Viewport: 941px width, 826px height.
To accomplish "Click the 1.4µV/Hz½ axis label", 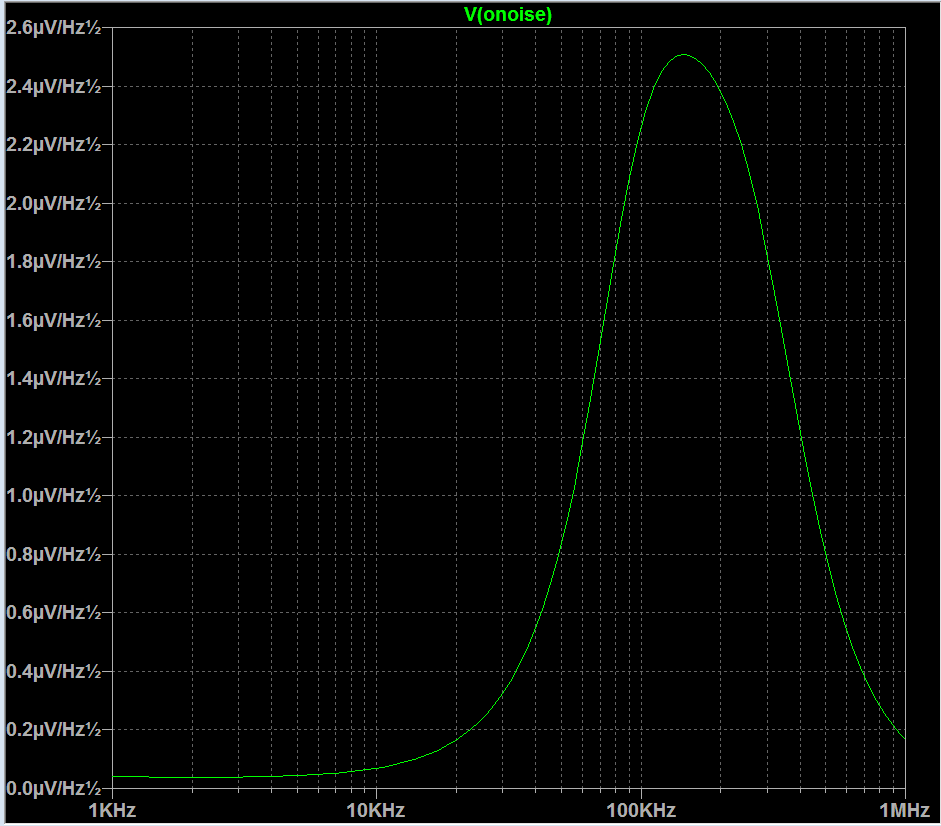I will [53, 379].
